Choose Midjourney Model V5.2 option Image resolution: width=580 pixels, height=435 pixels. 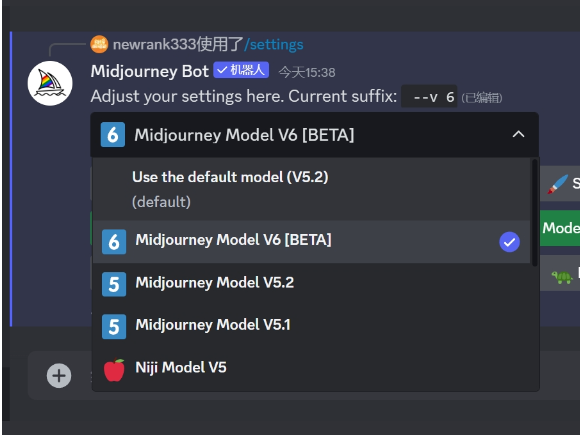[x=311, y=284]
